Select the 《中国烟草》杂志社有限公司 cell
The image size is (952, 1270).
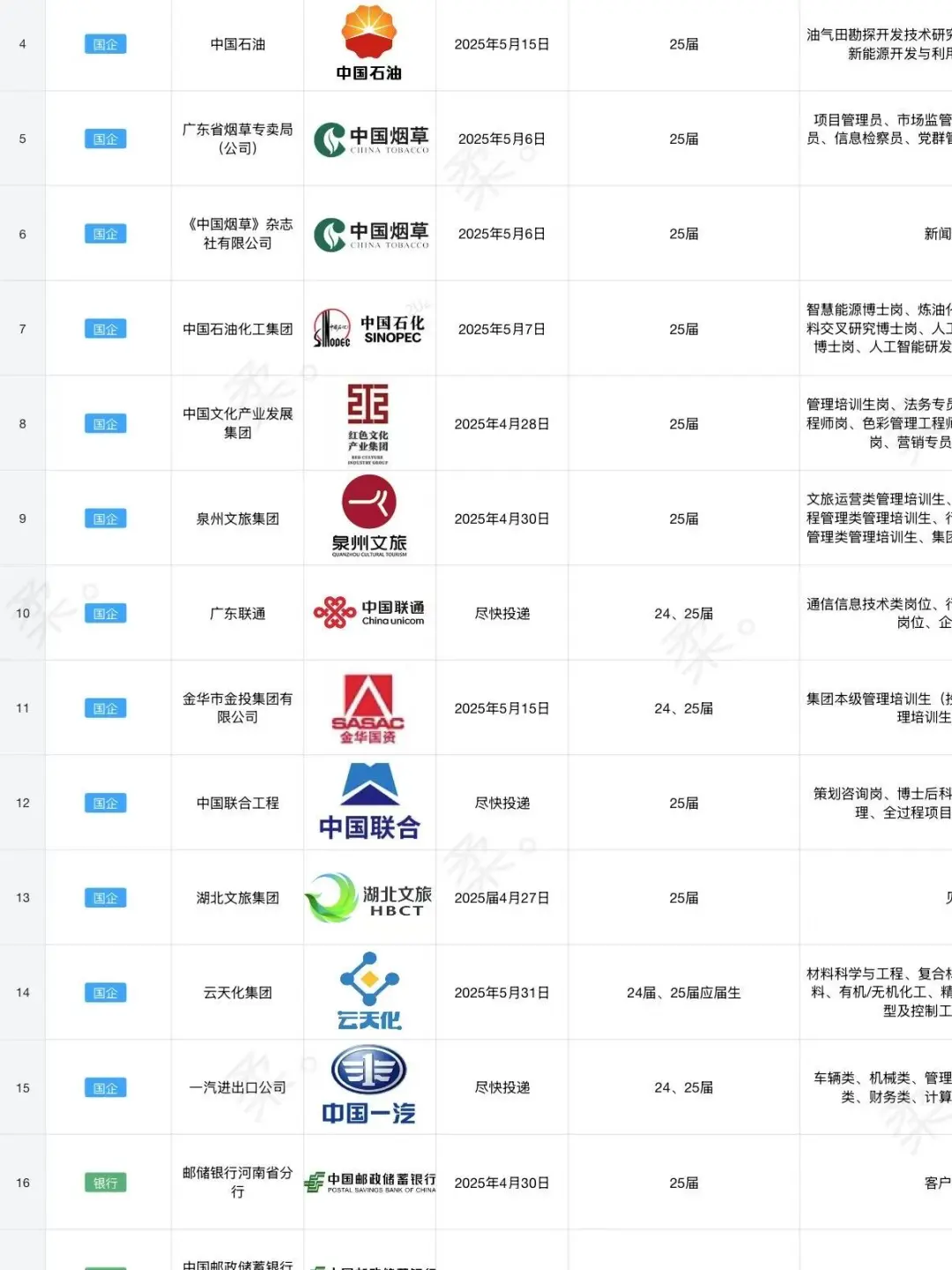coord(238,234)
